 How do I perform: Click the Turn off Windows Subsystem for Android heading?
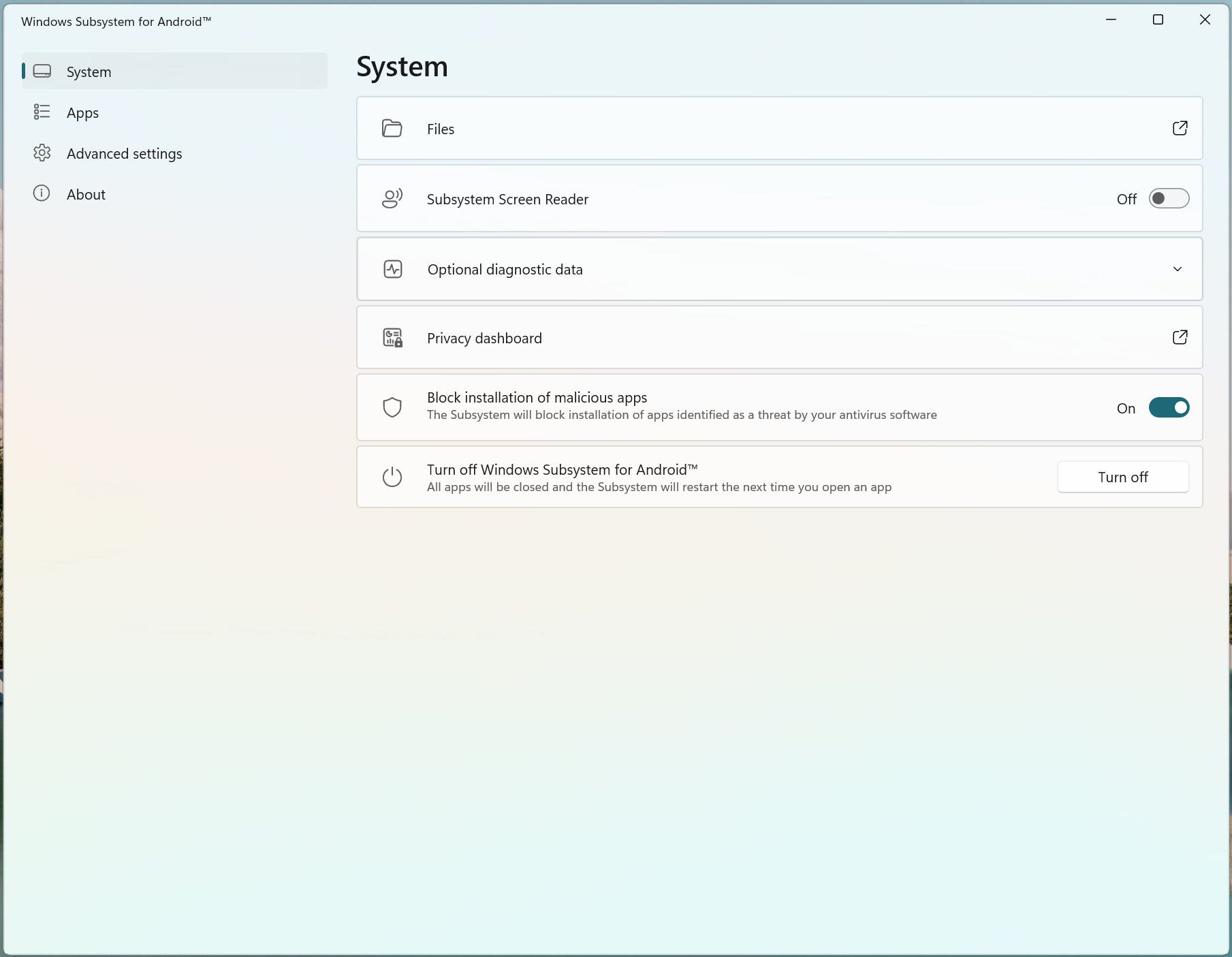point(563,469)
